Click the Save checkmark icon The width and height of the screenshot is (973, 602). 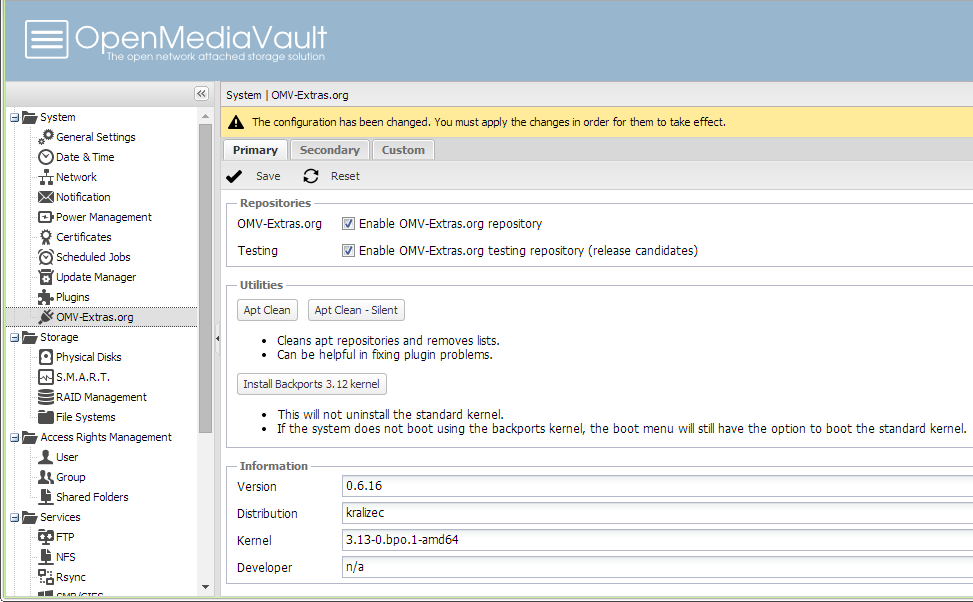(234, 176)
